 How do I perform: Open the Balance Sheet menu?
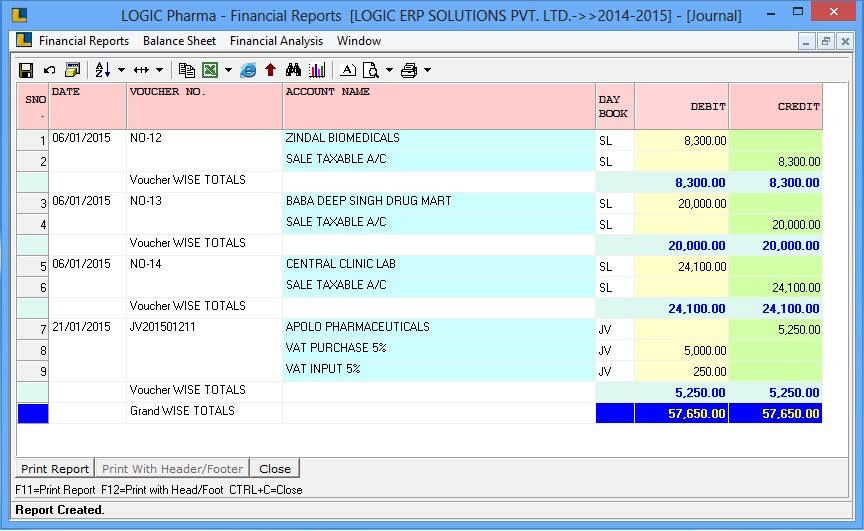tap(179, 41)
